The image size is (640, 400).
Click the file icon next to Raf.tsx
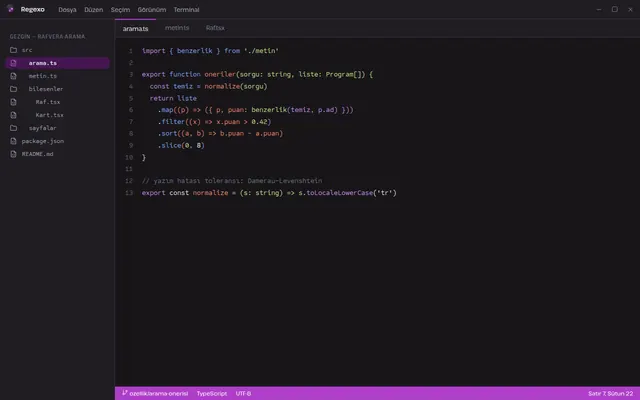(x=13, y=102)
